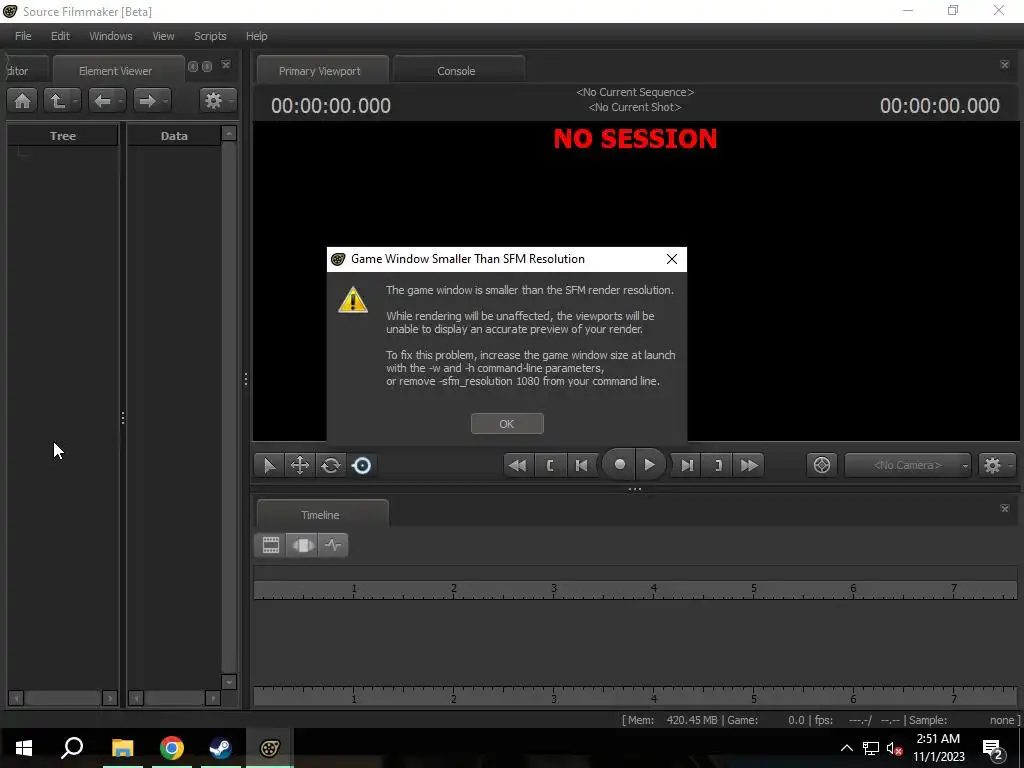Open the Edit menu
The image size is (1024, 768).
[x=60, y=36]
